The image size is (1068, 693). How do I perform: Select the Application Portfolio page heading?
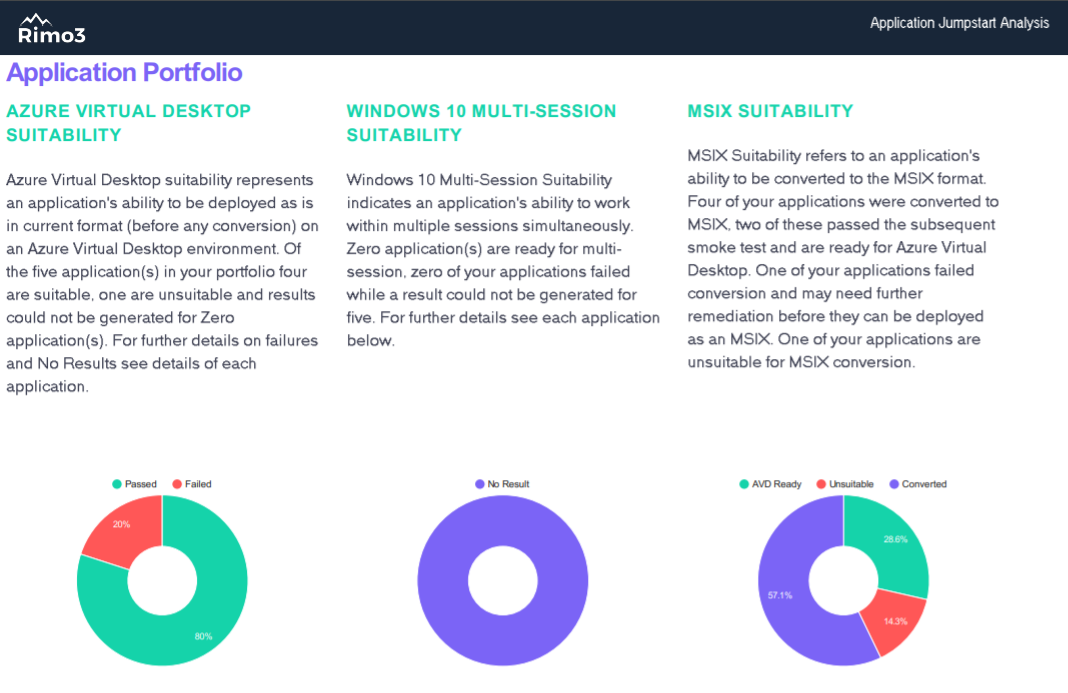(x=124, y=72)
